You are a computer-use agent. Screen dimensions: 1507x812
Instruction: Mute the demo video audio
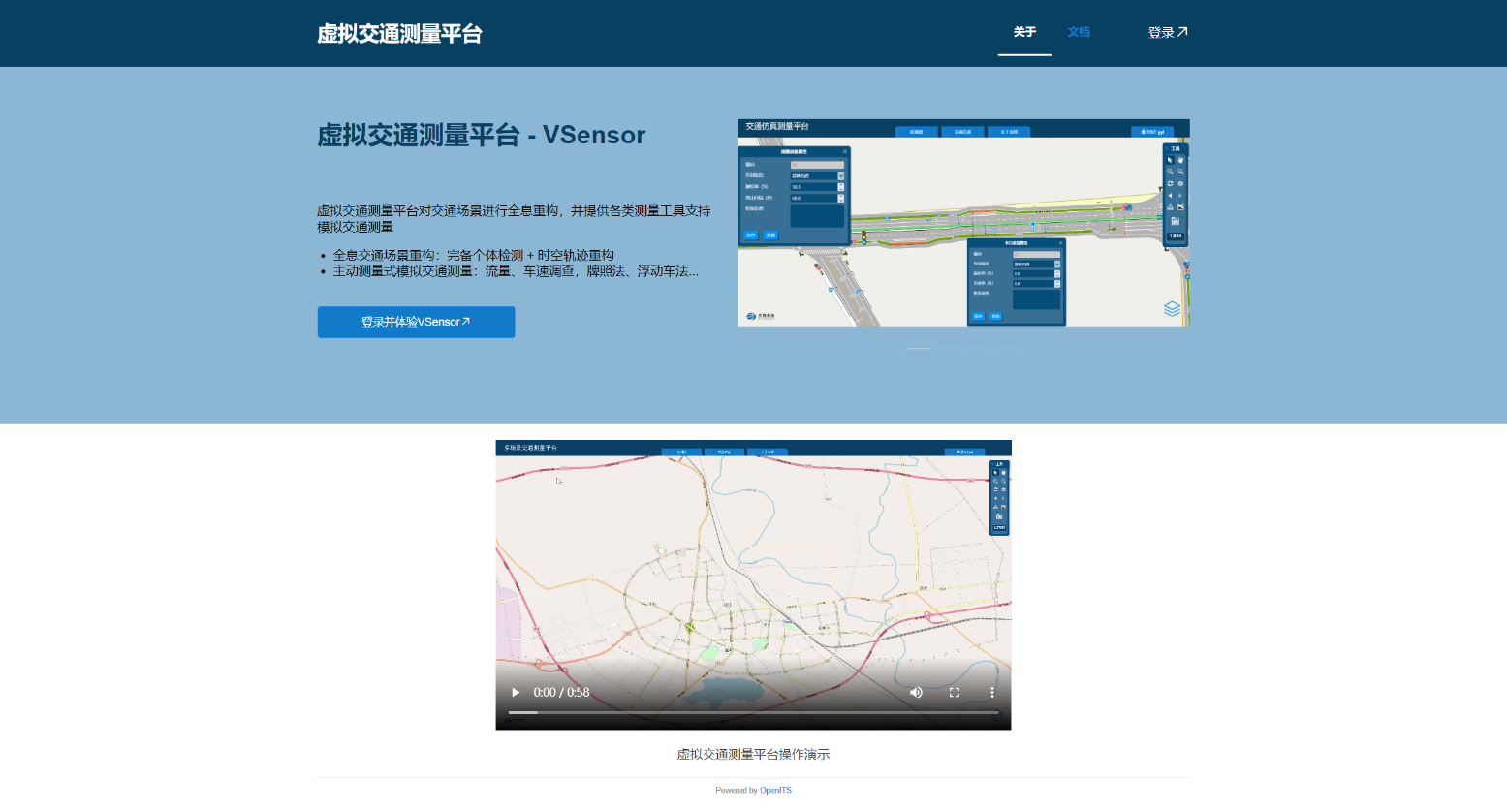pyautogui.click(x=916, y=692)
